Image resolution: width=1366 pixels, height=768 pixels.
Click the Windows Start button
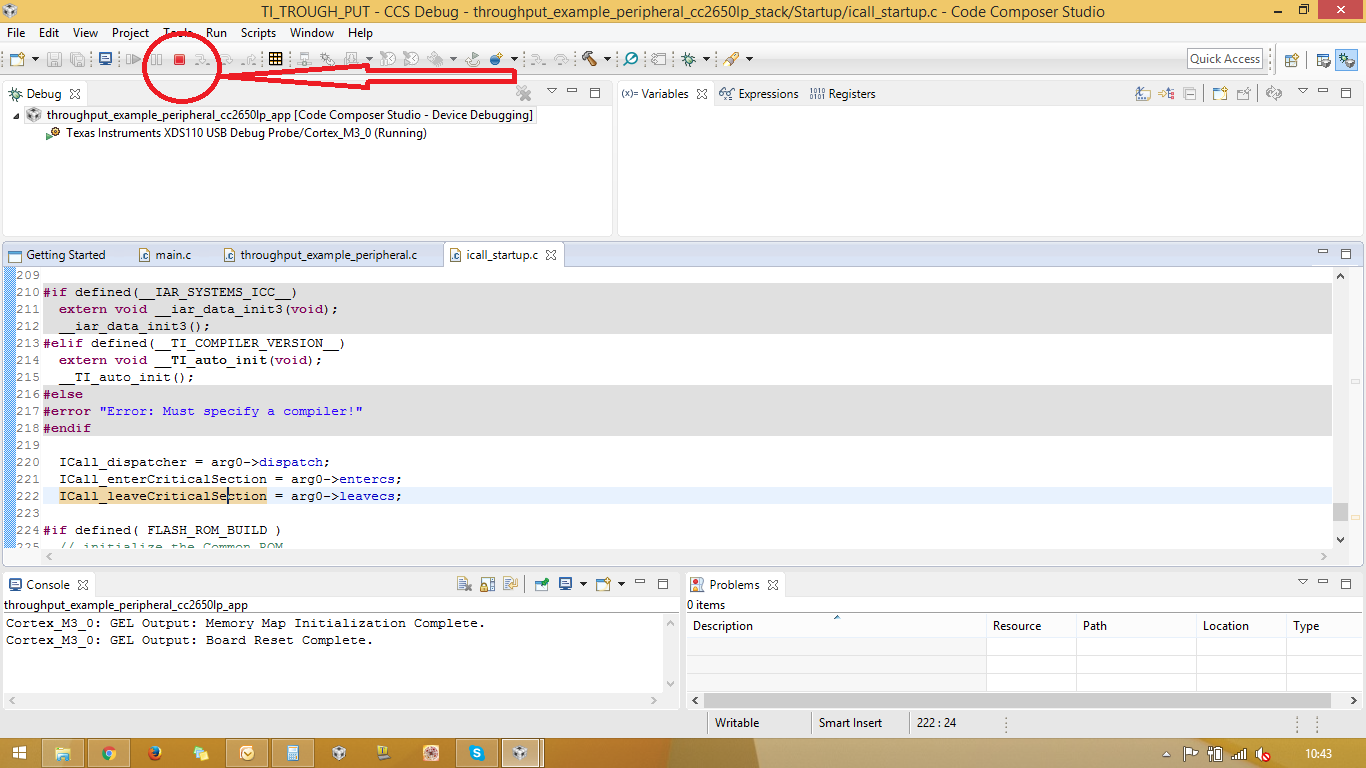click(18, 753)
